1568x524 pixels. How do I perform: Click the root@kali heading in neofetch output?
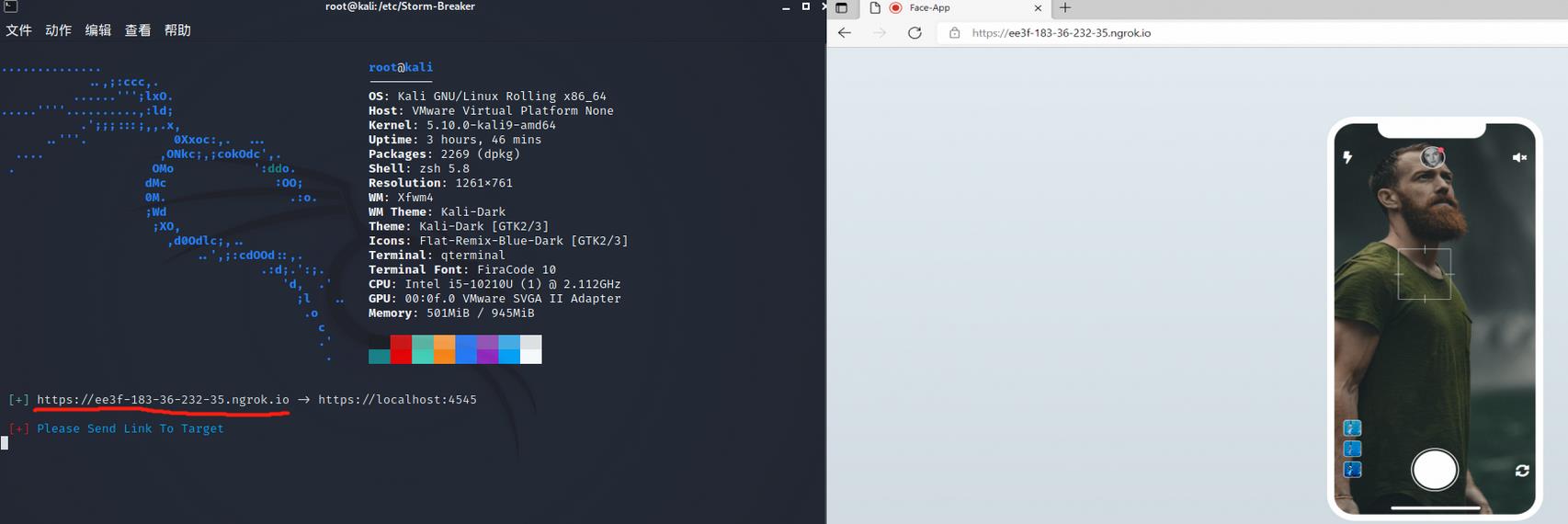(401, 67)
